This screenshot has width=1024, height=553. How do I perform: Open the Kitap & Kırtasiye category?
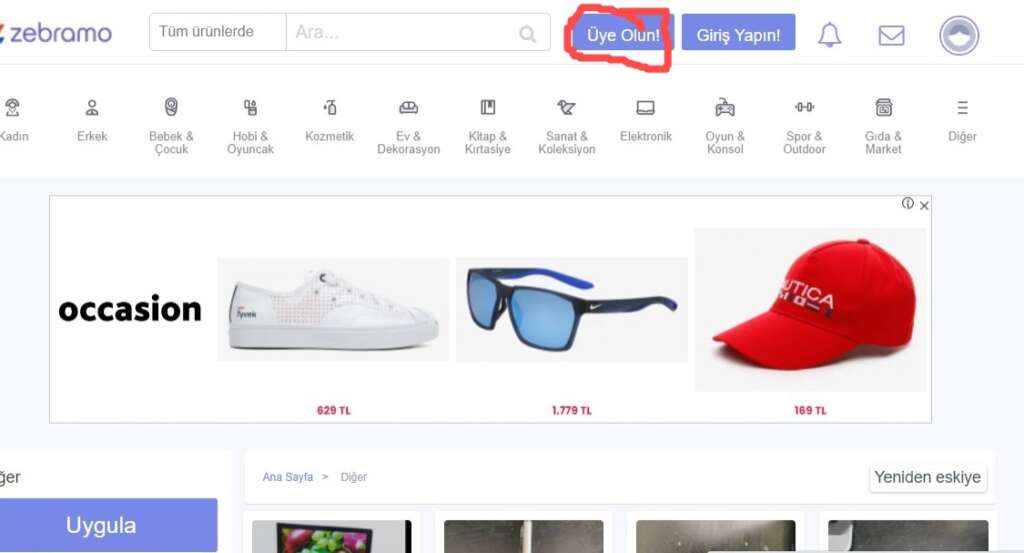pyautogui.click(x=487, y=125)
